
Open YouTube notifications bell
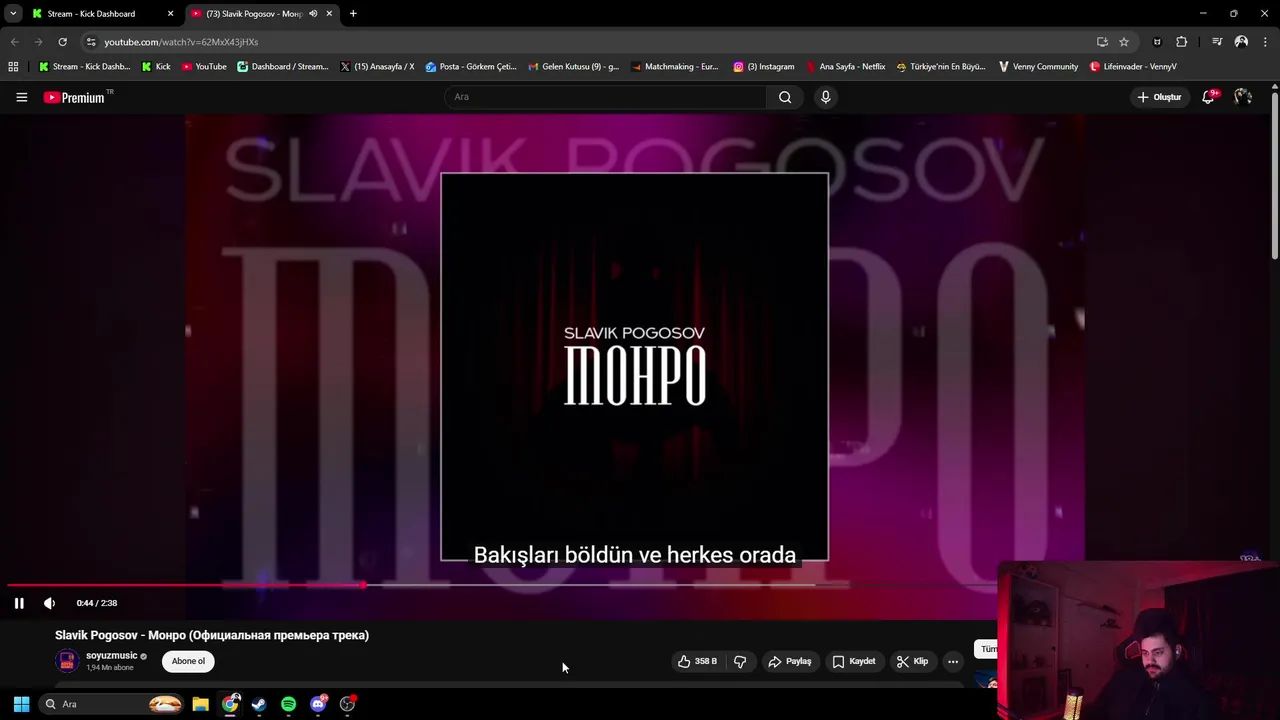pyautogui.click(x=1208, y=97)
